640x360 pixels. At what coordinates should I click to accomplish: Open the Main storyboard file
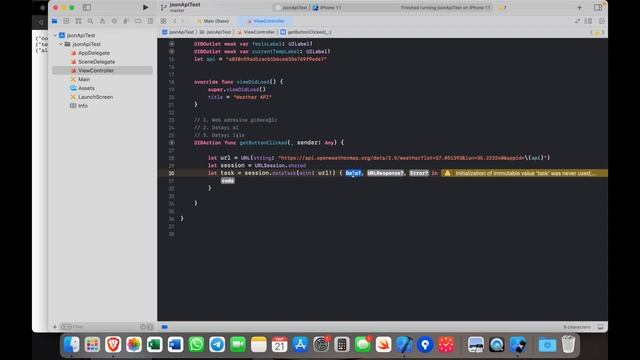[x=80, y=79]
